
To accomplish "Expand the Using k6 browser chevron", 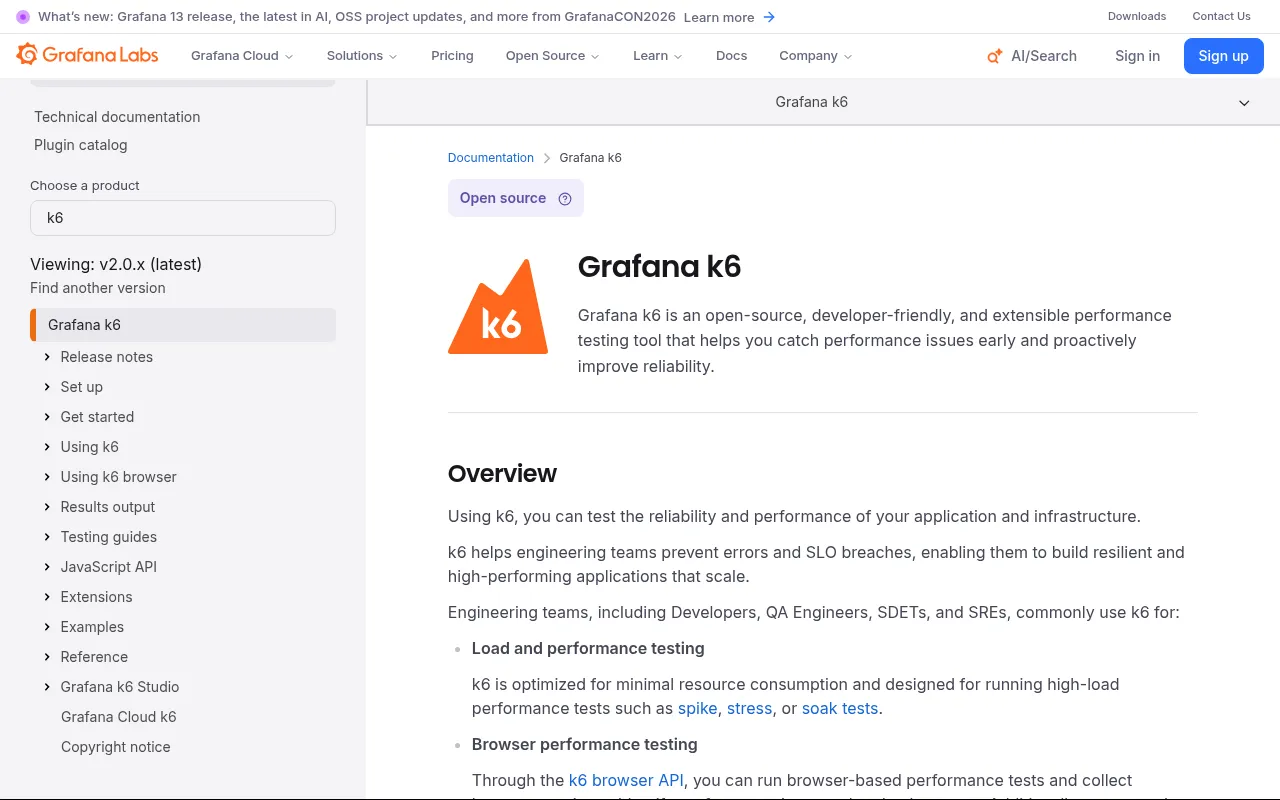I will (47, 477).
